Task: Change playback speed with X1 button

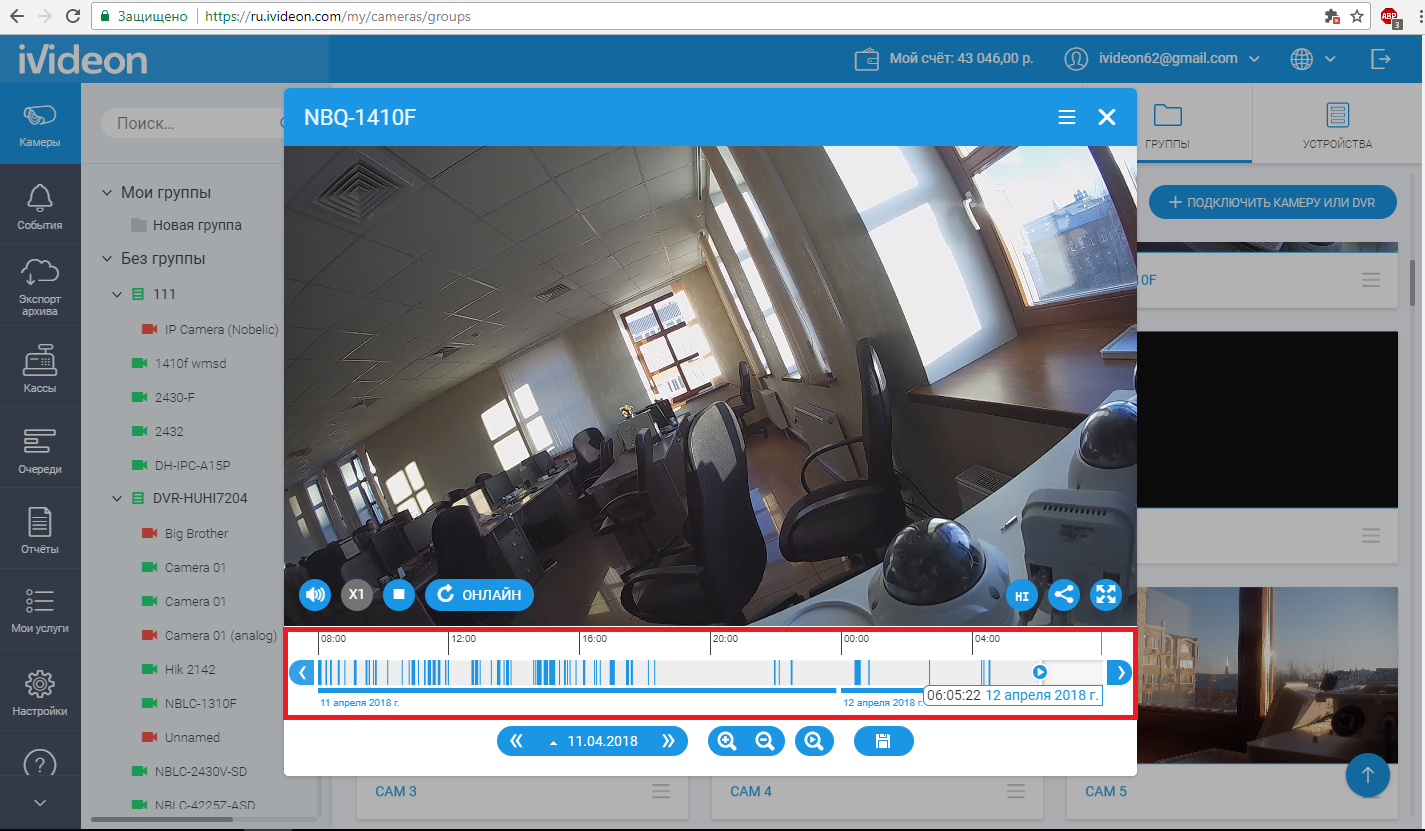Action: 357,595
